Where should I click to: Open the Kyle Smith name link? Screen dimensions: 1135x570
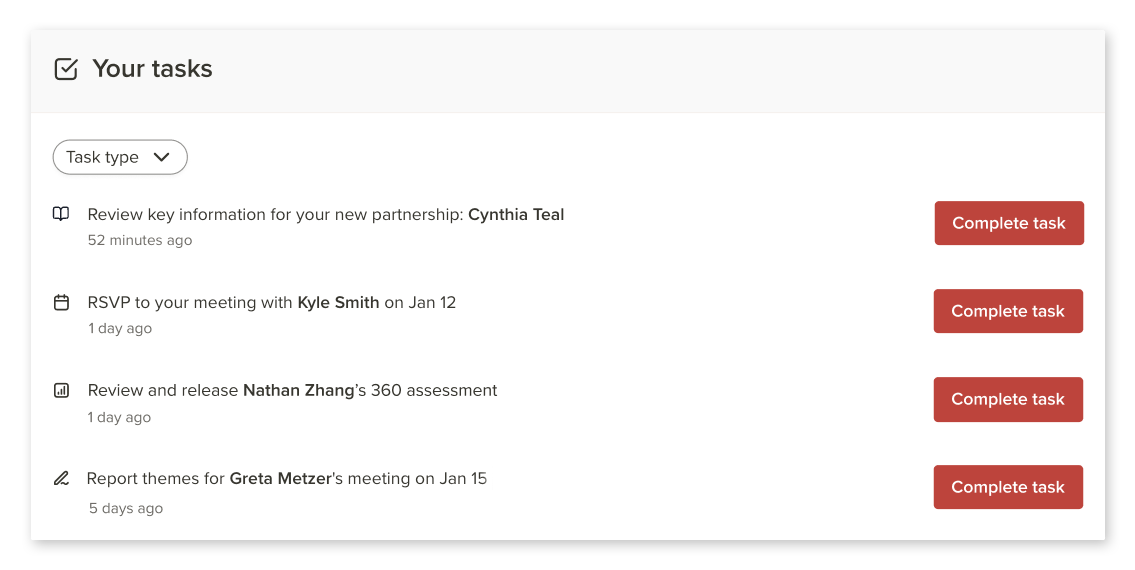[x=338, y=302]
